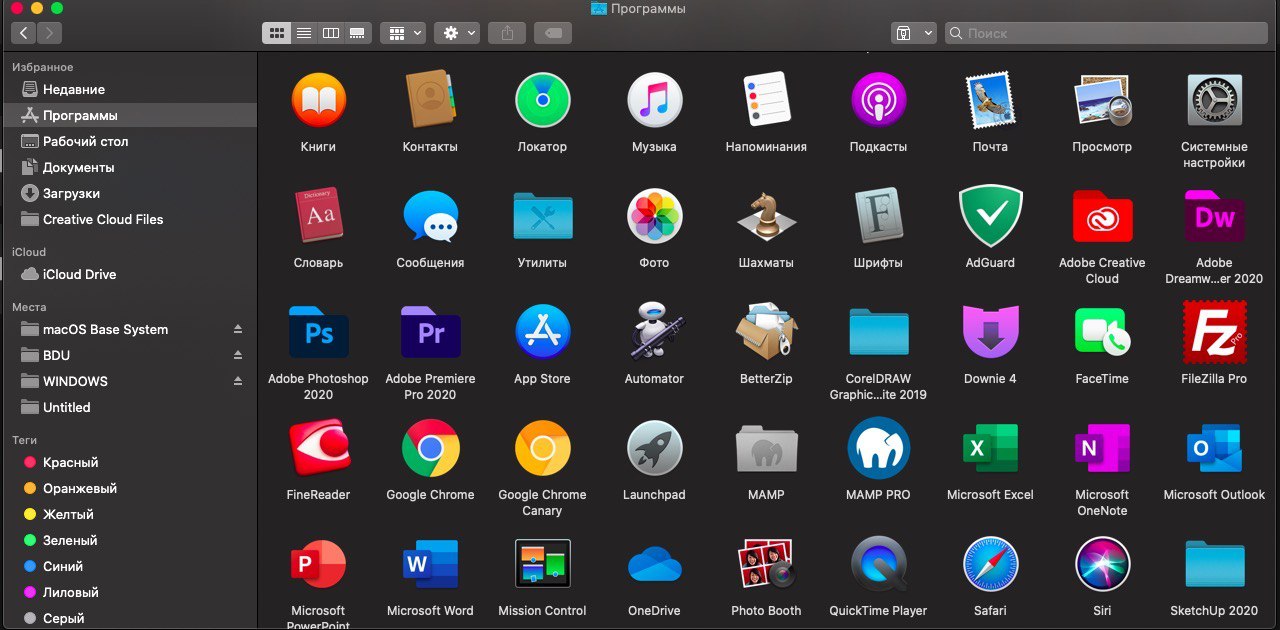This screenshot has width=1280, height=630.
Task: Open the Шахматы app icon
Action: click(x=766, y=216)
